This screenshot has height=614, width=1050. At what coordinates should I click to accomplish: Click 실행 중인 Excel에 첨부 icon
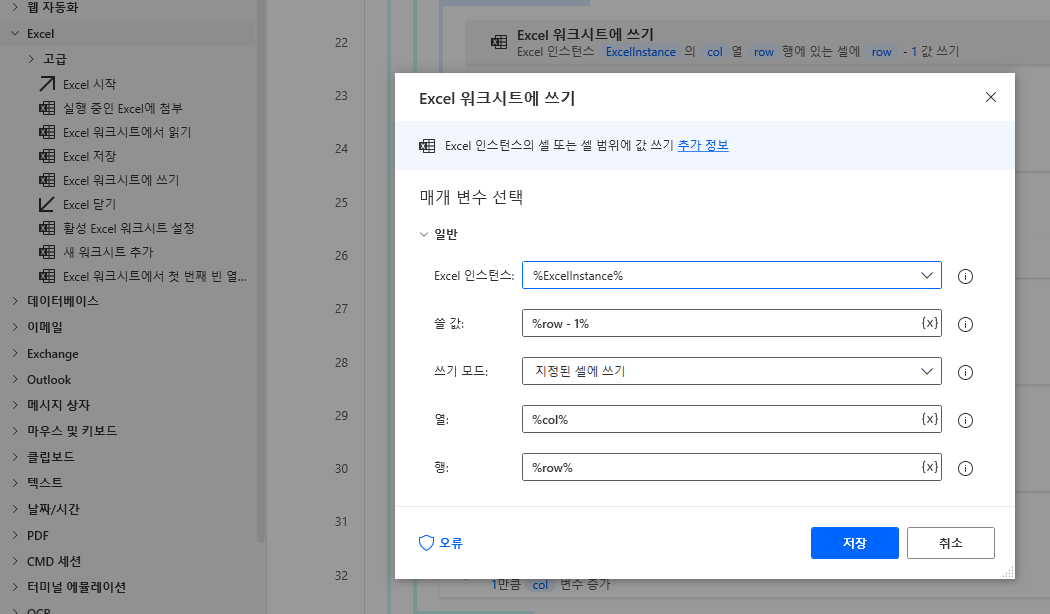pos(47,108)
